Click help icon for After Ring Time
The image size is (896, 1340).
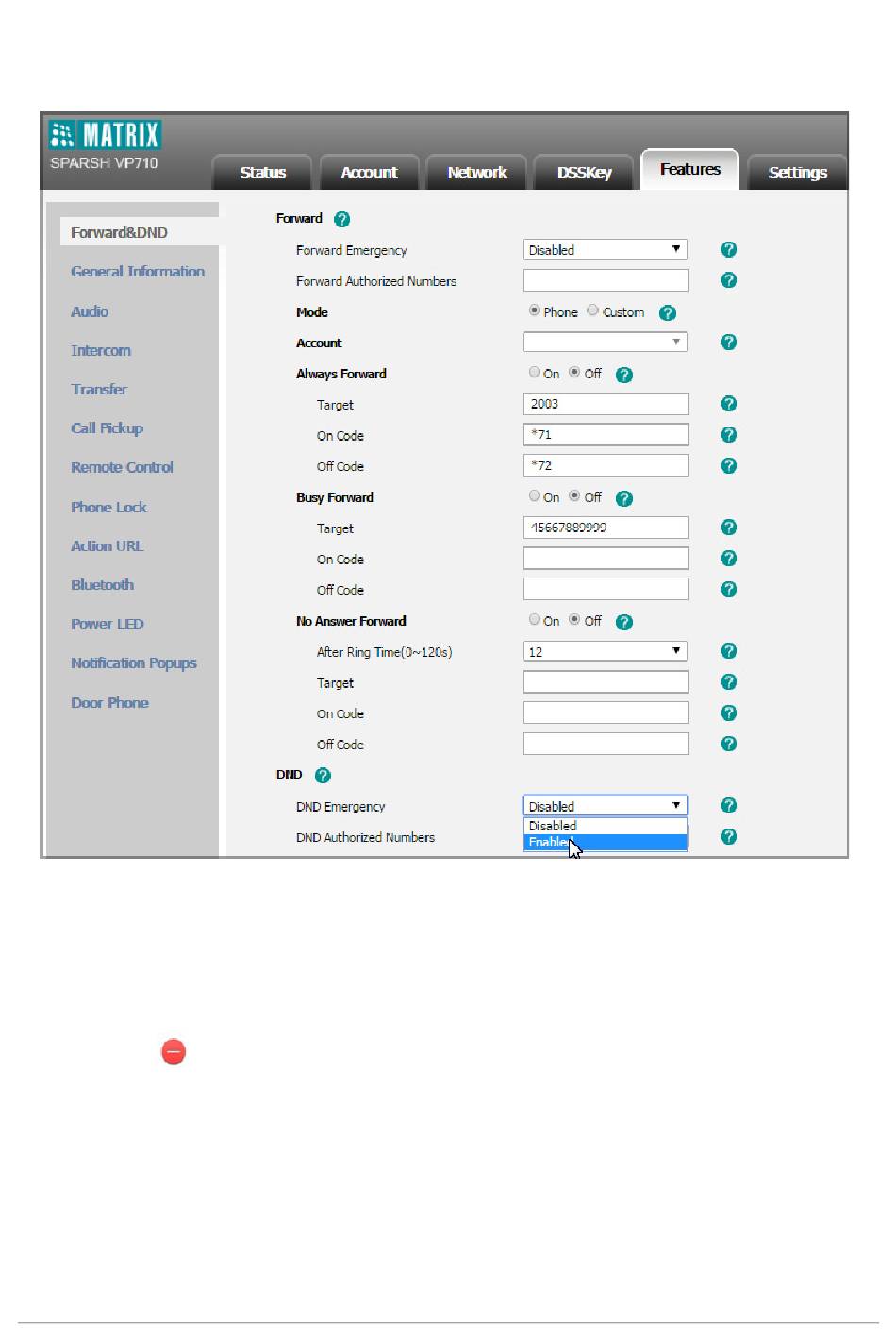point(728,651)
